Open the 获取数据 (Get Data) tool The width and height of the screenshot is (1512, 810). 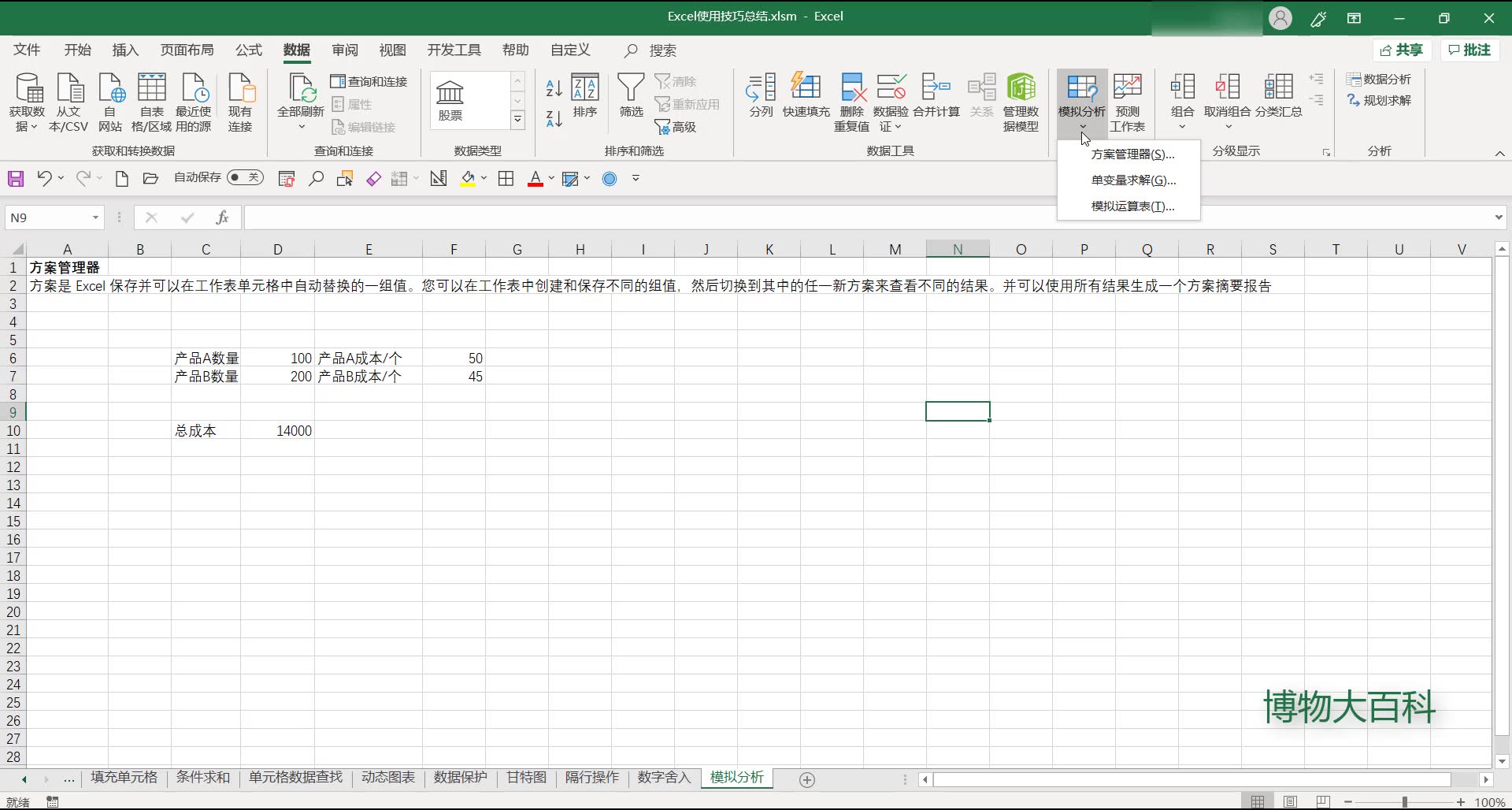click(28, 102)
